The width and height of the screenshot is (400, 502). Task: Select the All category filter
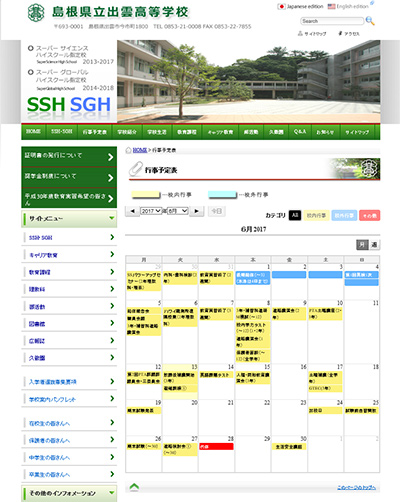click(x=295, y=215)
